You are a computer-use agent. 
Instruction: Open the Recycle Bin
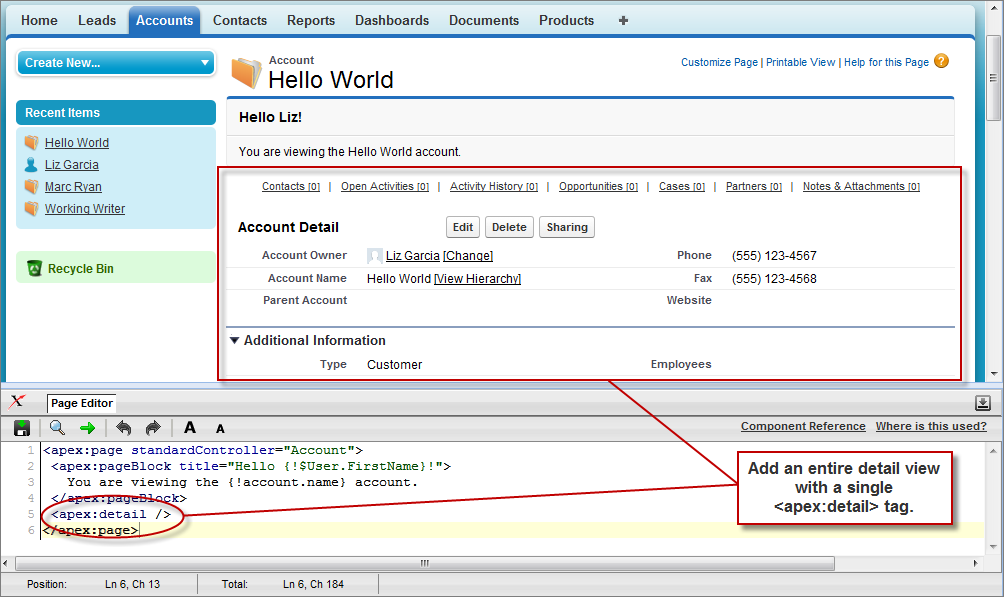click(x=75, y=268)
